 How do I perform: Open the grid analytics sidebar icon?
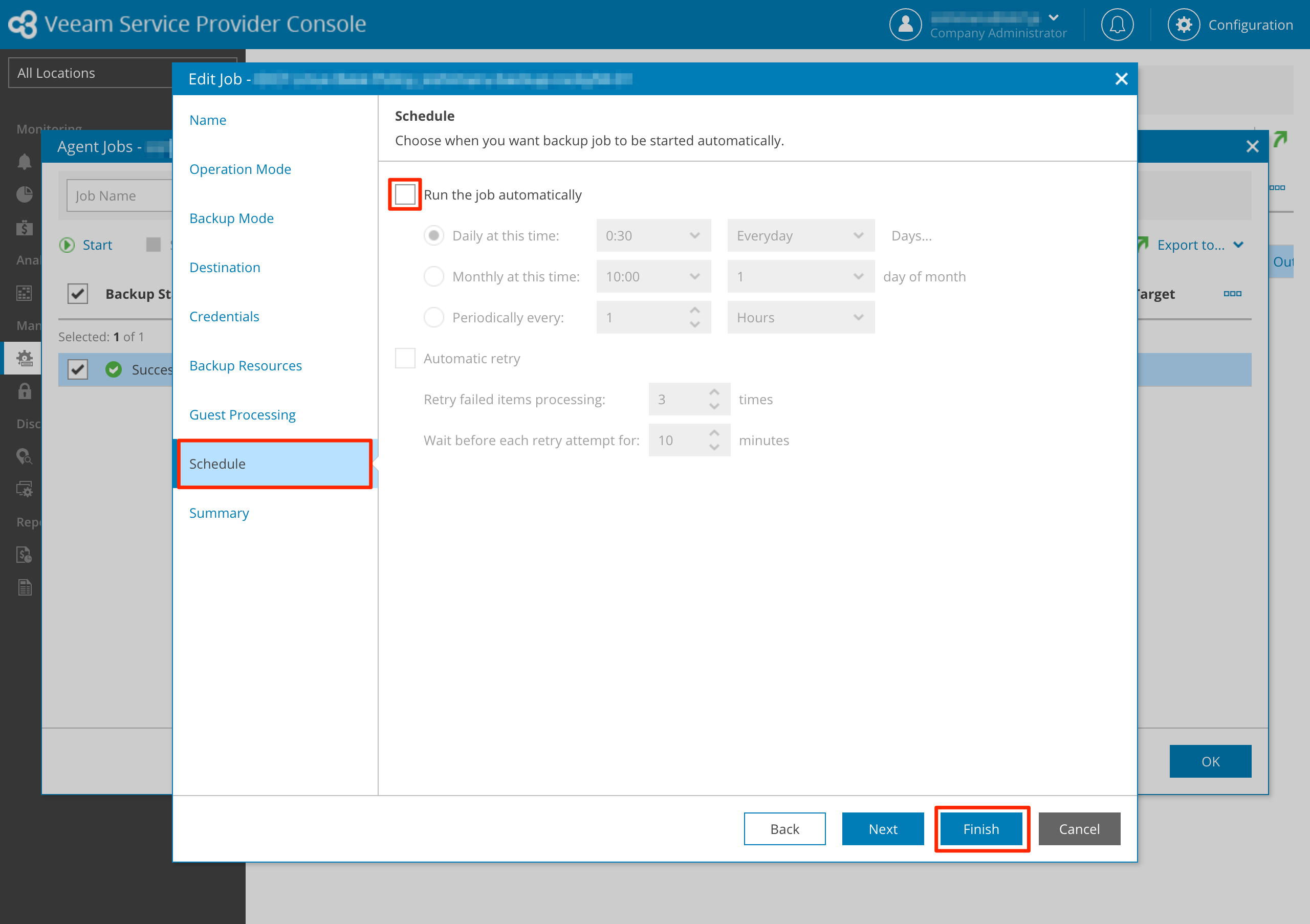24,293
